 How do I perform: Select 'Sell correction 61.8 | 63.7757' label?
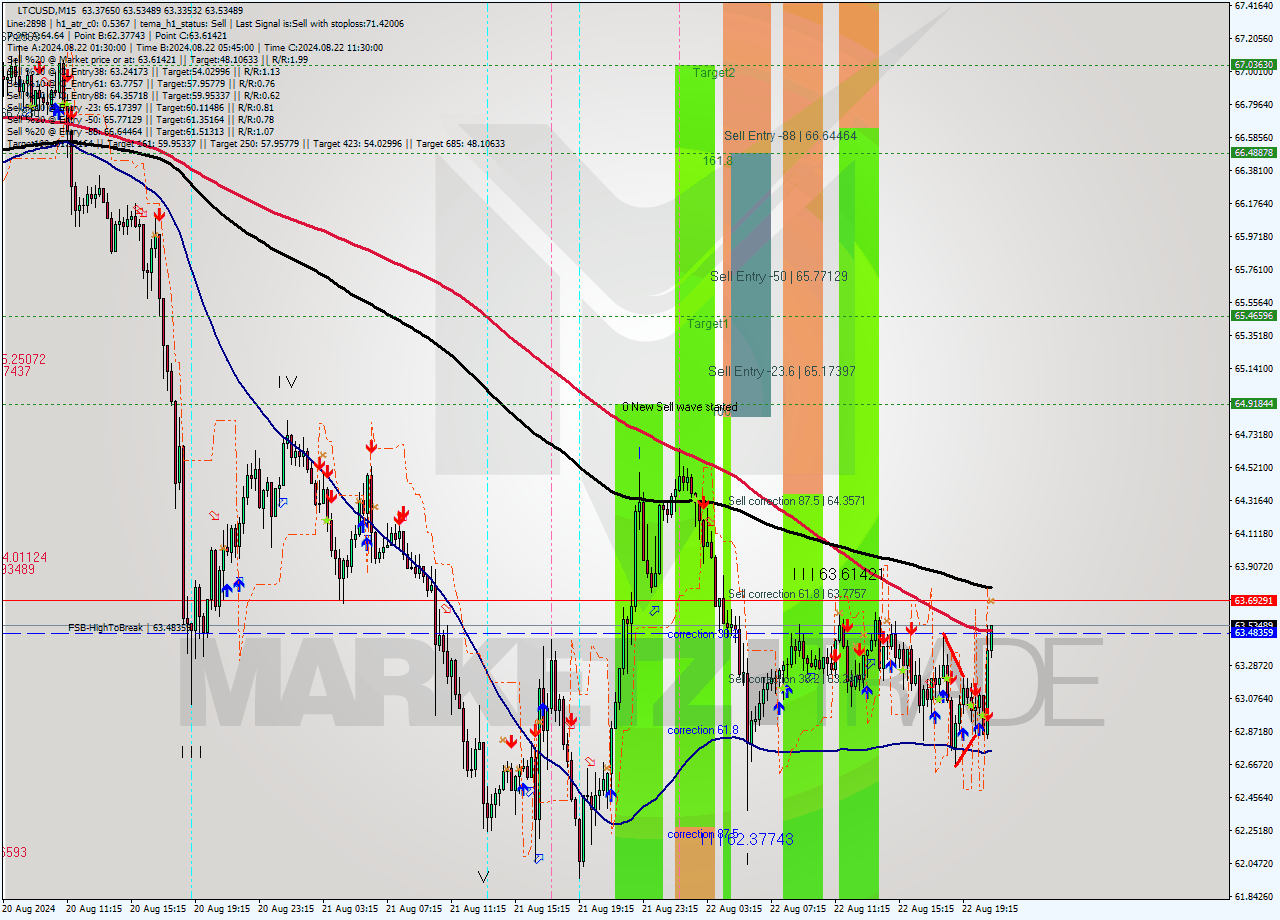(x=796, y=594)
